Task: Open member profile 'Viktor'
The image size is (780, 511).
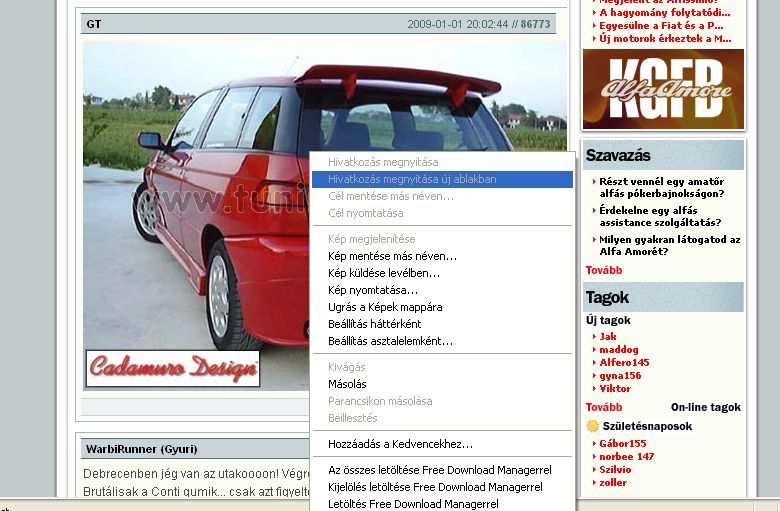Action: pyautogui.click(x=615, y=388)
